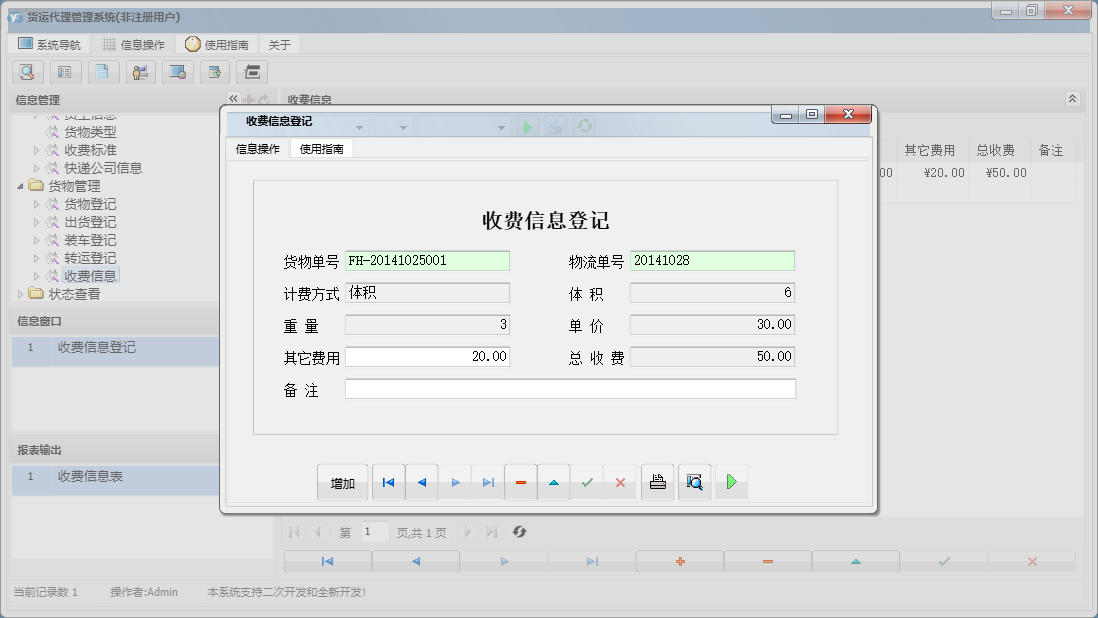Viewport: 1098px width, 618px height.
Task: Click the red X cancel icon
Action: tap(621, 481)
